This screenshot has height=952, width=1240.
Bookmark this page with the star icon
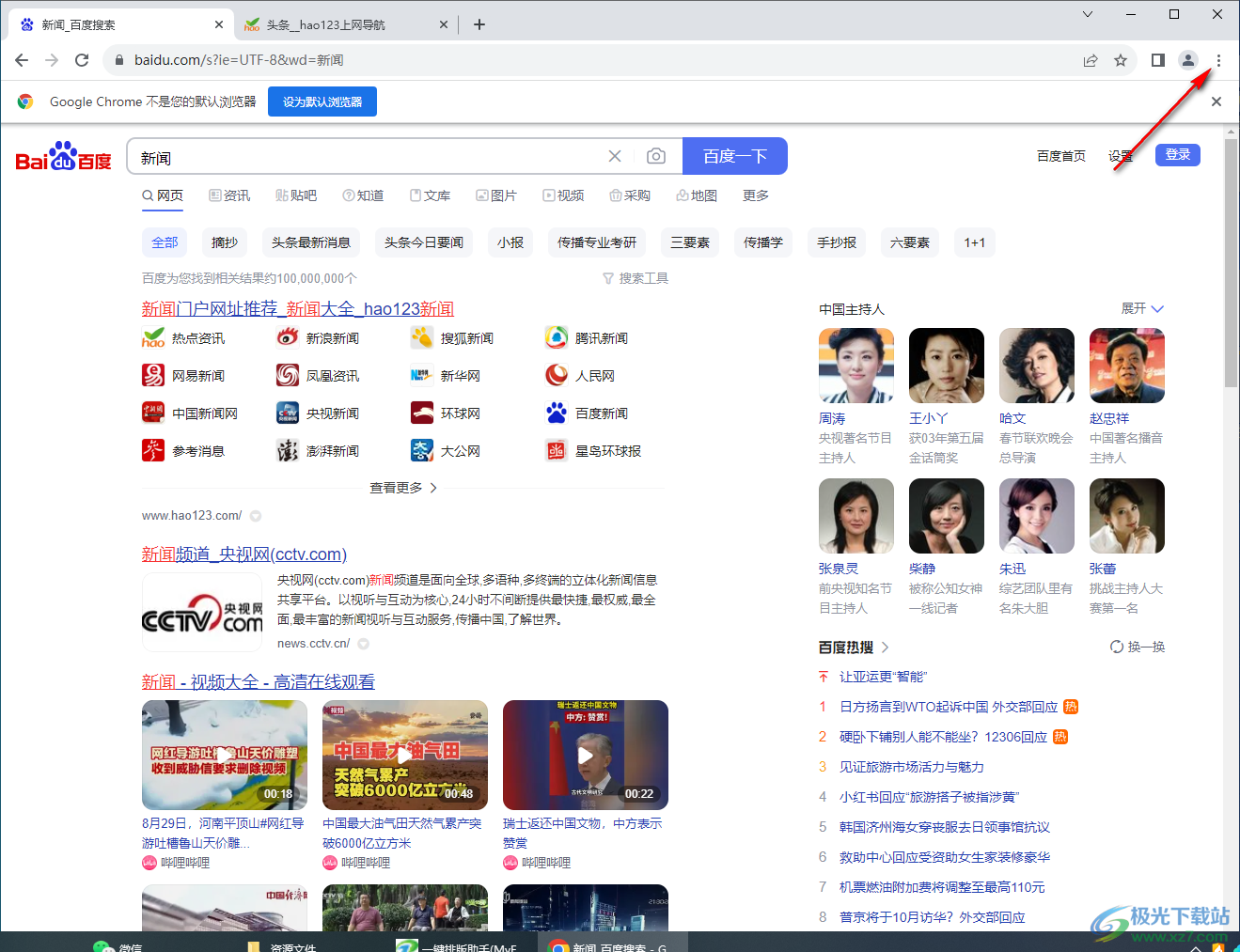[1121, 60]
